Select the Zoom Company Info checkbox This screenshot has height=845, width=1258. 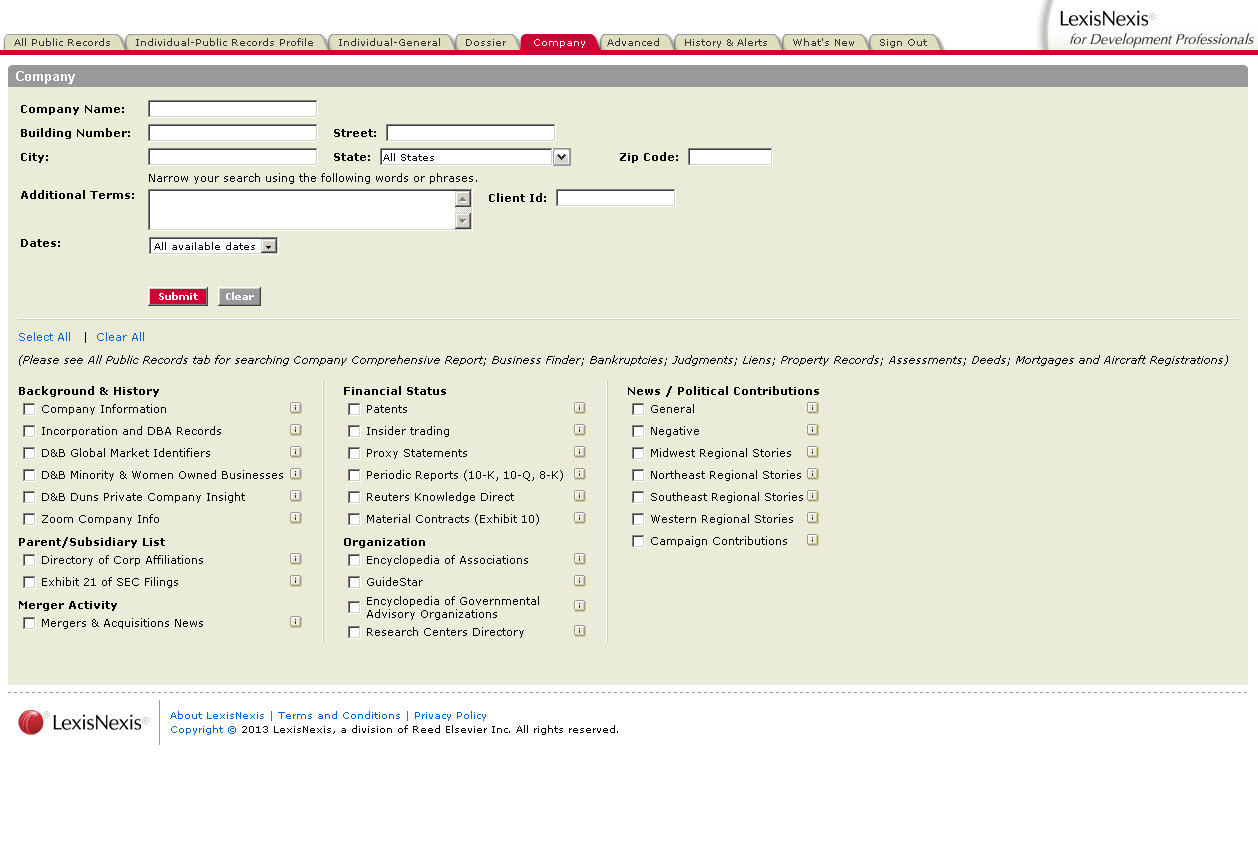29,519
